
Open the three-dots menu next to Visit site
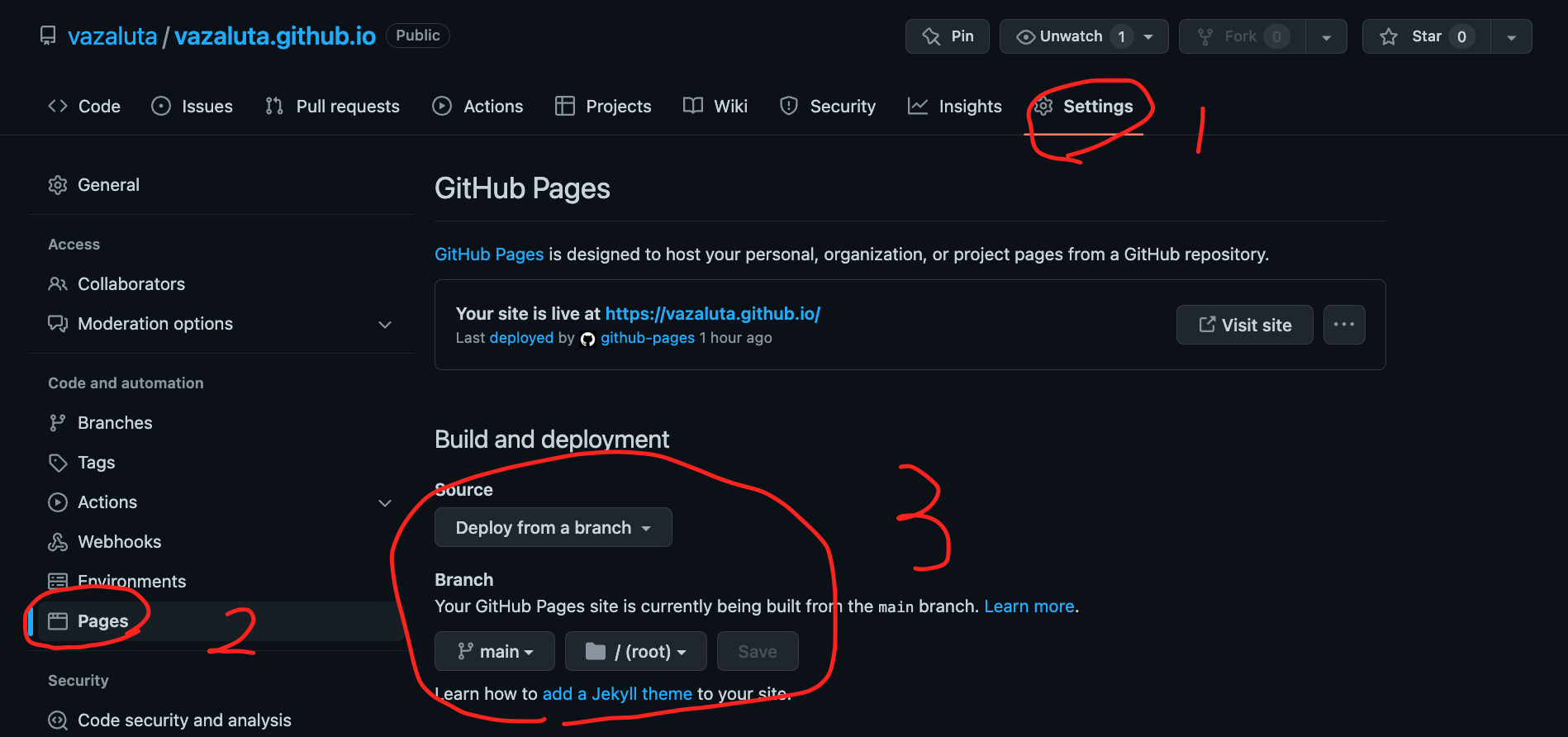(x=1344, y=325)
